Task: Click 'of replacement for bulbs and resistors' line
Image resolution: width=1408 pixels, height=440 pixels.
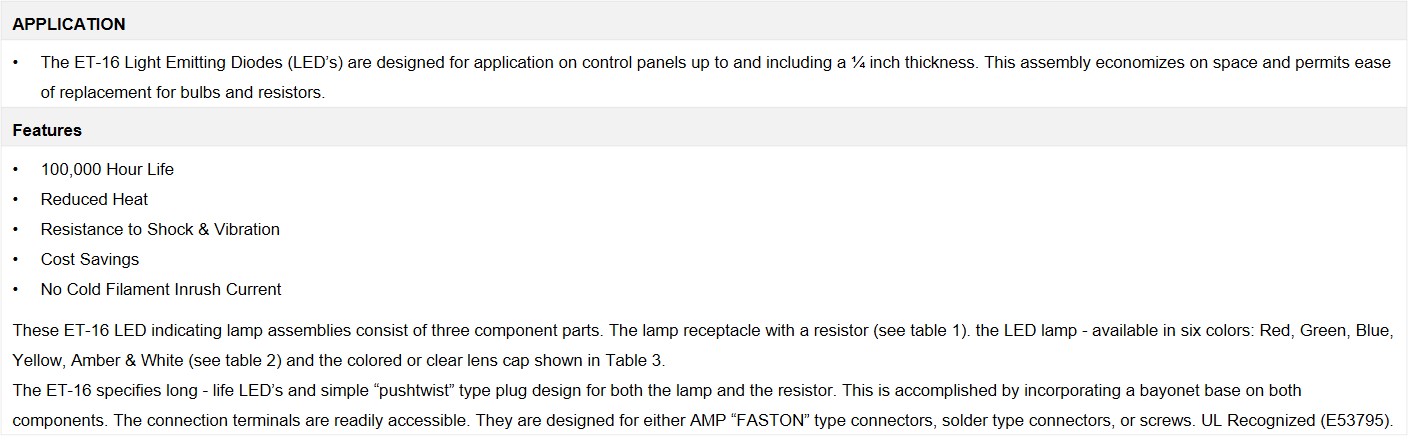Action: [183, 92]
